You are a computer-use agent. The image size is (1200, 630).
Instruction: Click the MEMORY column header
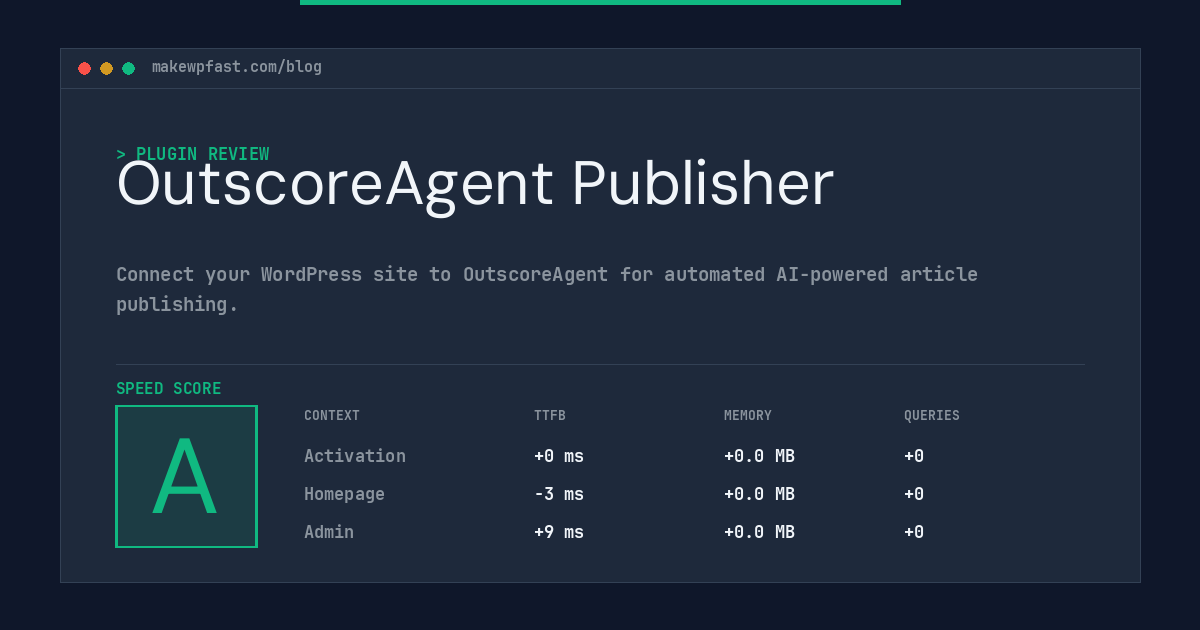tap(748, 416)
